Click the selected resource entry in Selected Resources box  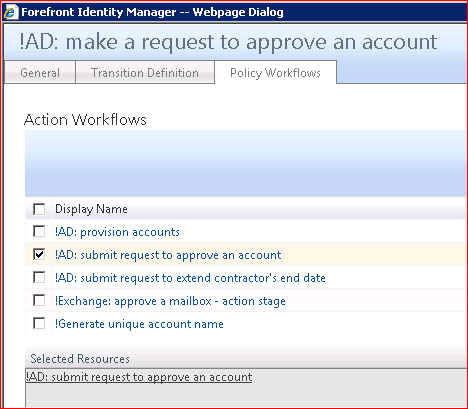(139, 377)
